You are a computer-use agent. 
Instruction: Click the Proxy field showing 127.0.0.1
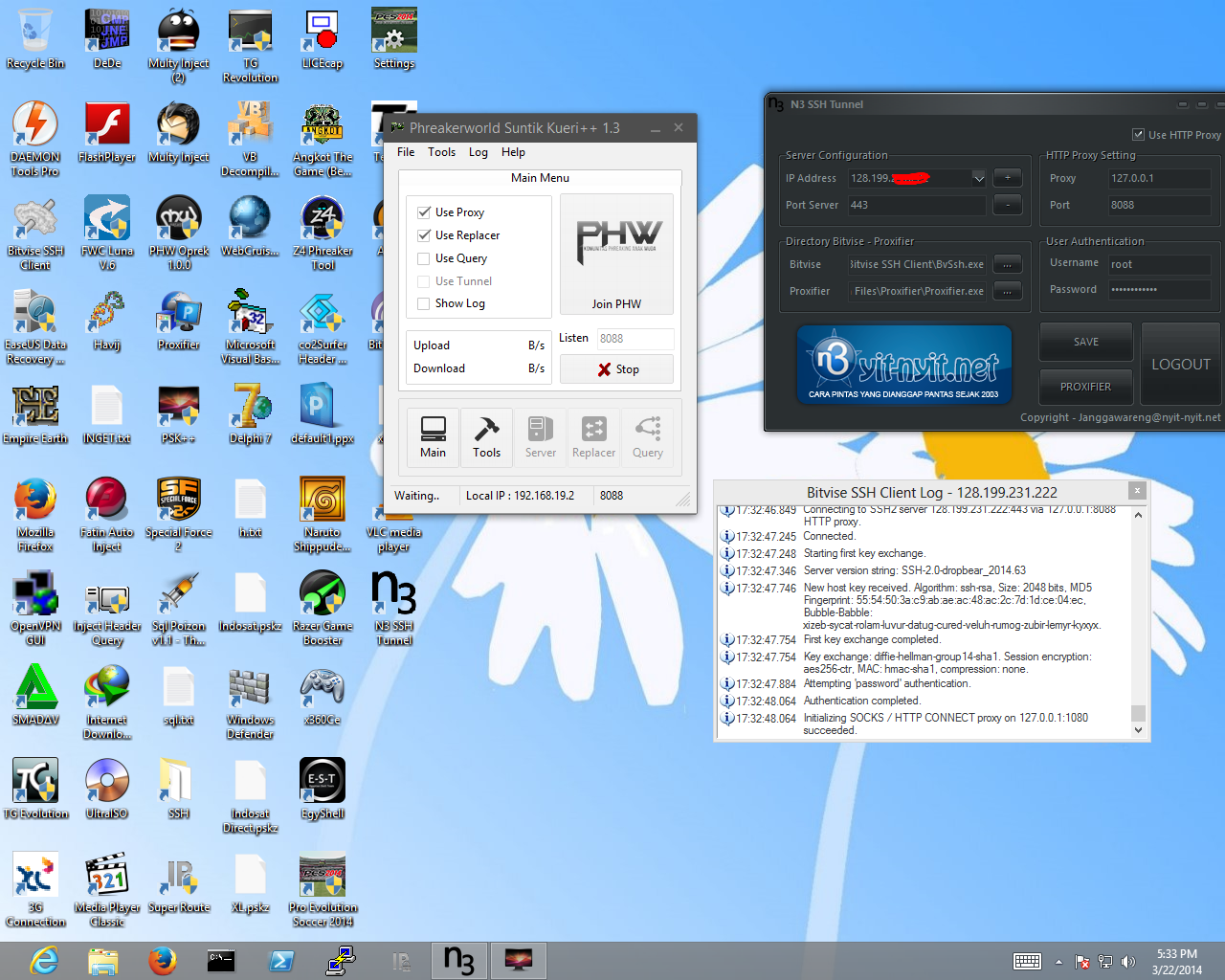coord(1159,178)
